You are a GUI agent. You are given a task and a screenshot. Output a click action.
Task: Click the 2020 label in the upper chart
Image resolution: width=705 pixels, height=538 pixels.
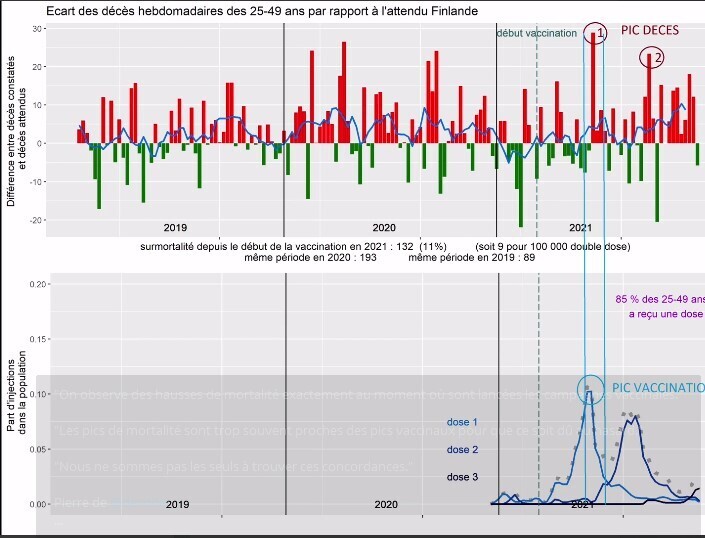click(x=384, y=228)
